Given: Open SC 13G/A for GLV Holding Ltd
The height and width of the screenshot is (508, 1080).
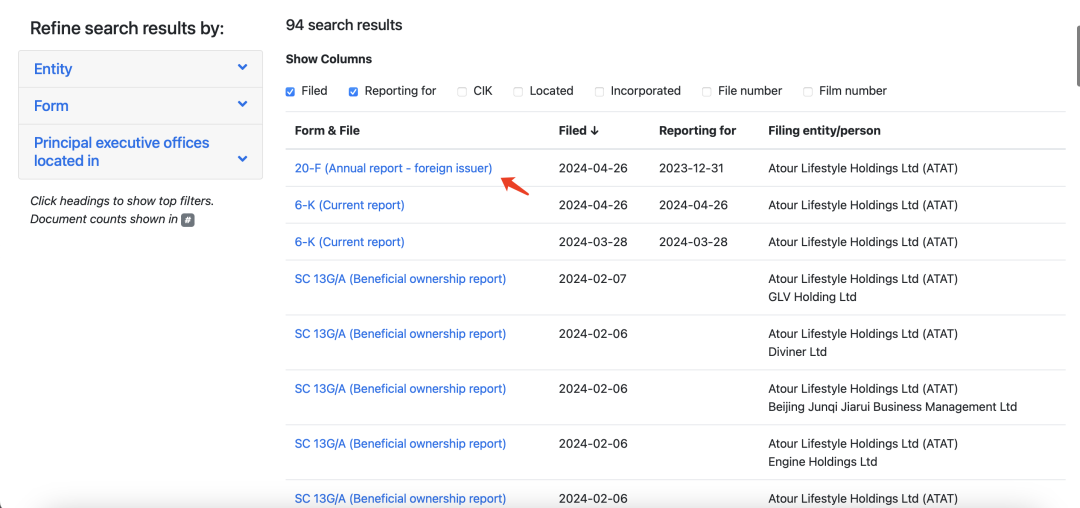Looking at the screenshot, I should (400, 279).
